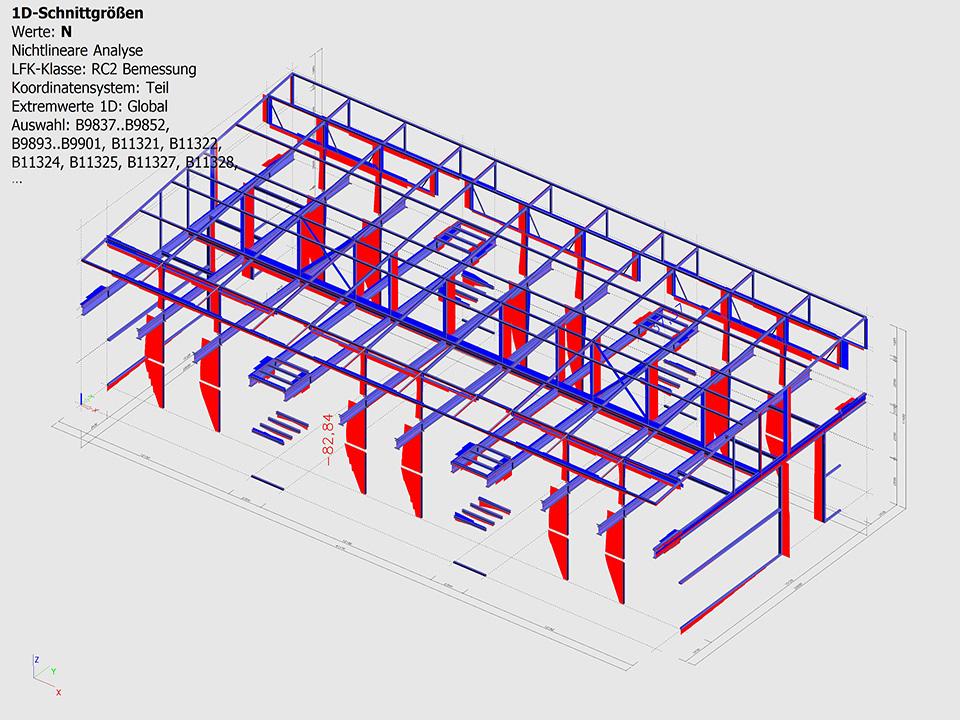
Task: Click the Nichtlineare Analyse text line
Action: tap(77, 50)
